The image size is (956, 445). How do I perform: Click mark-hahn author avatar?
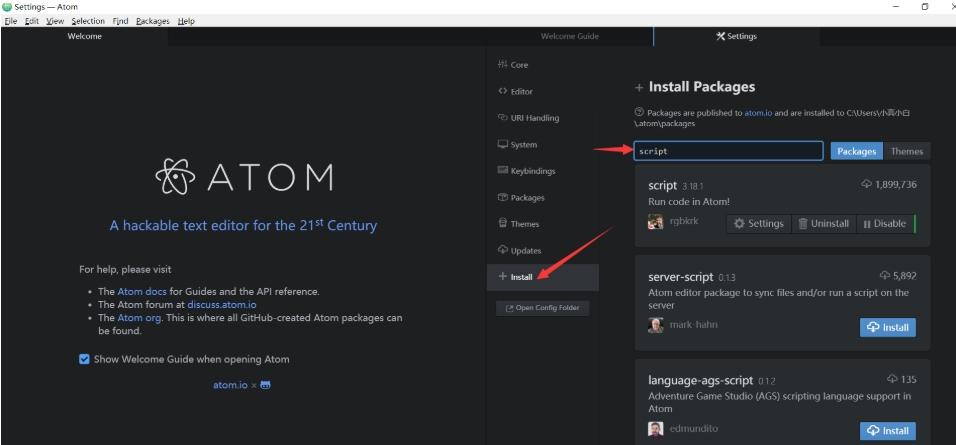pyautogui.click(x=655, y=325)
